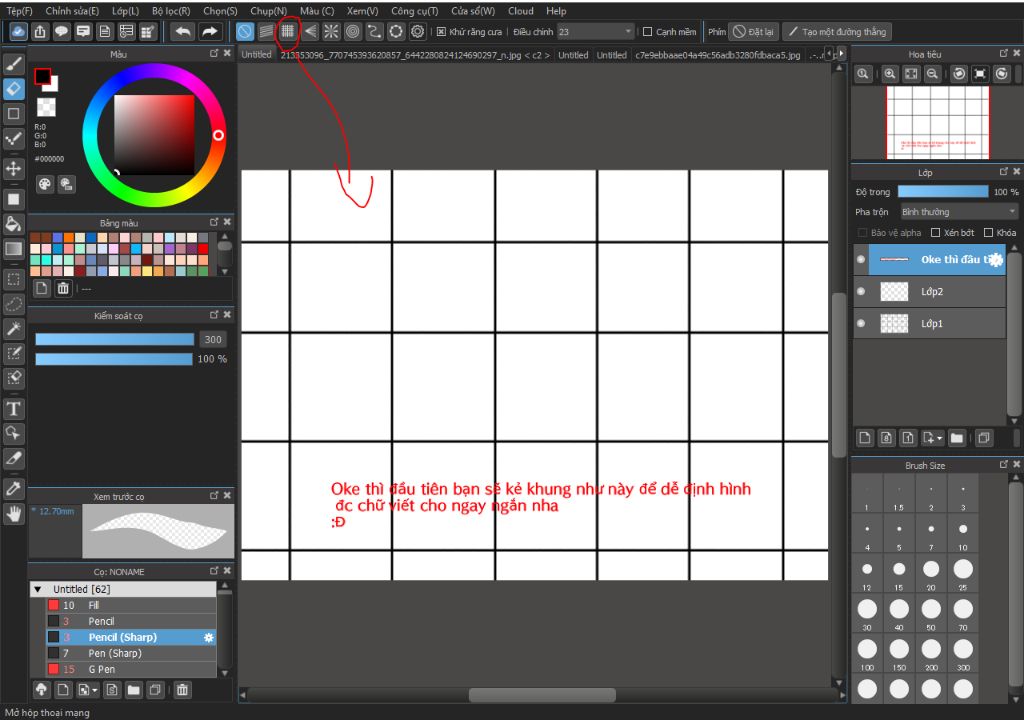
Task: Open add brush dropdown arrow in brush panel
Action: (x=95, y=689)
